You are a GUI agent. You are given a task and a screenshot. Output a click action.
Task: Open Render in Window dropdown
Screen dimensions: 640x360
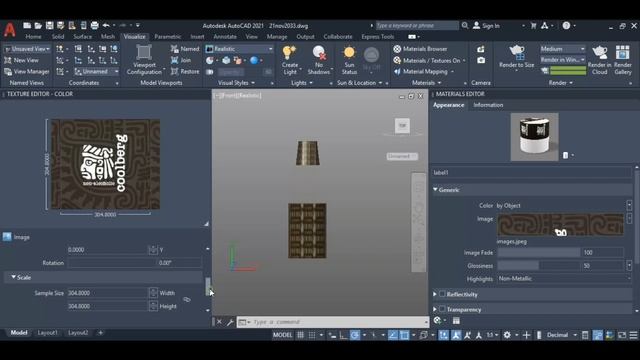click(x=562, y=60)
